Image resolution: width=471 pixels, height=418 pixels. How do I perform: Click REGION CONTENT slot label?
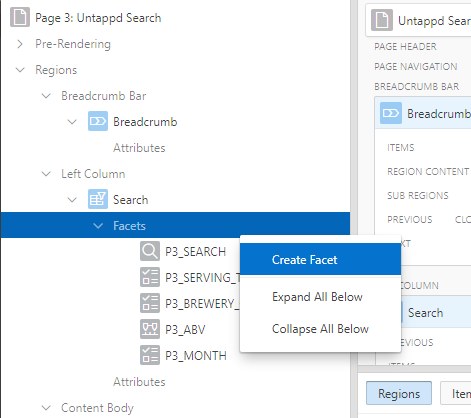tap(428, 172)
